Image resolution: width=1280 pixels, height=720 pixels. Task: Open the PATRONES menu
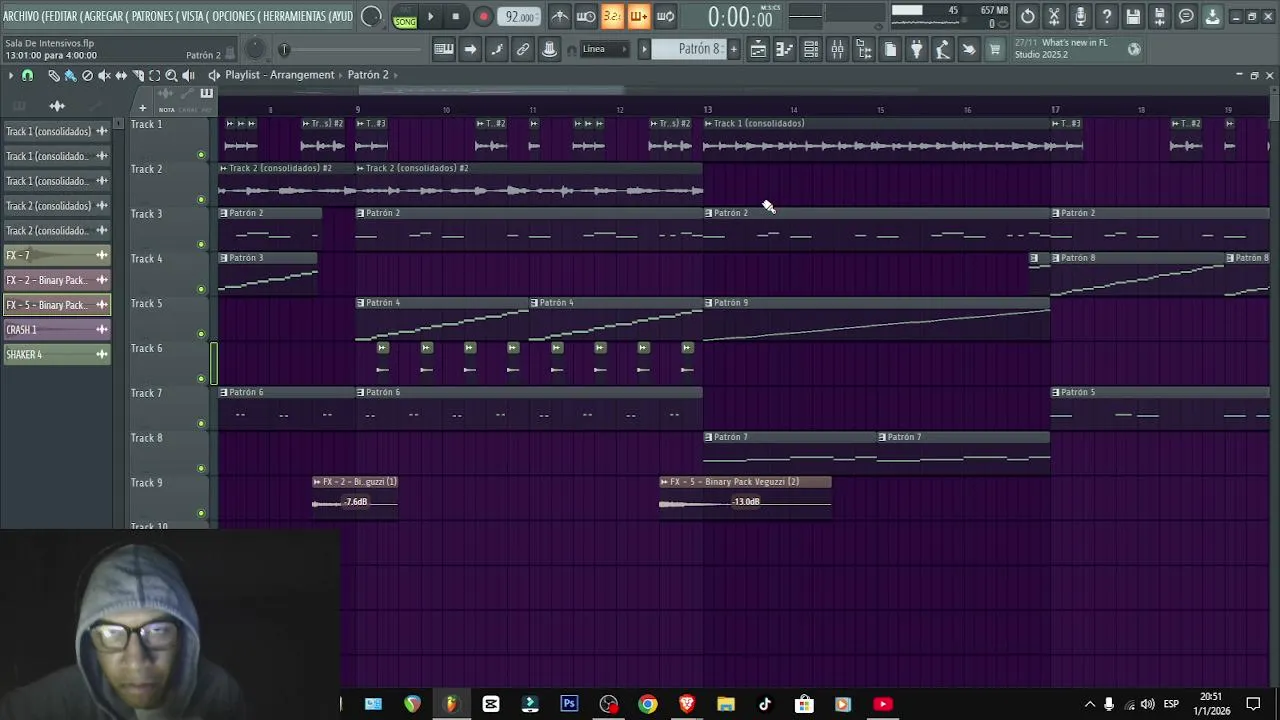(152, 17)
